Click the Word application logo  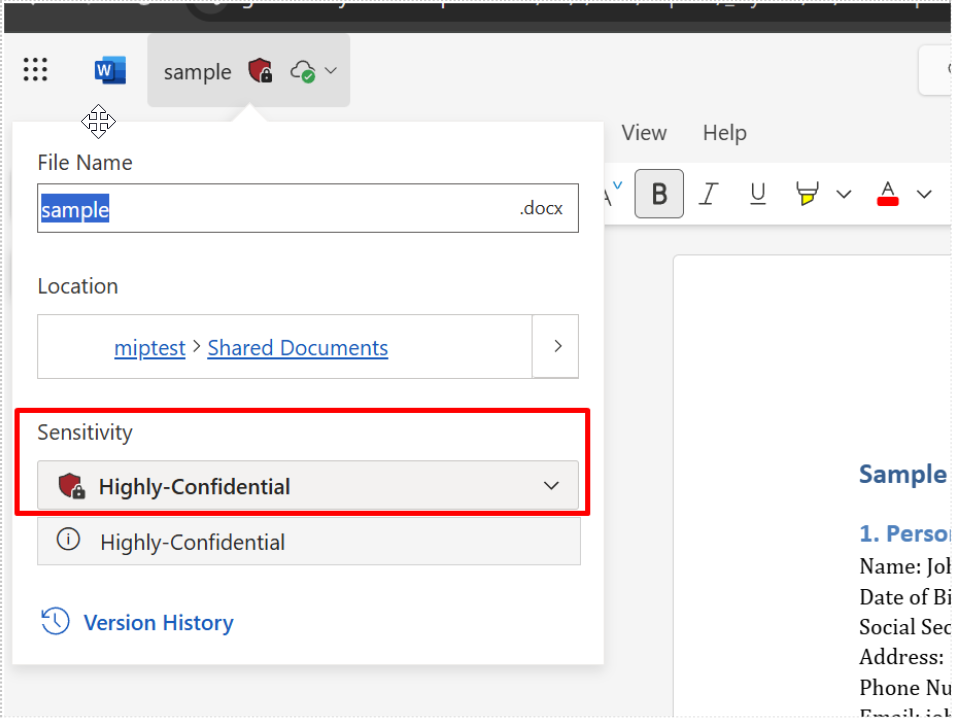110,71
